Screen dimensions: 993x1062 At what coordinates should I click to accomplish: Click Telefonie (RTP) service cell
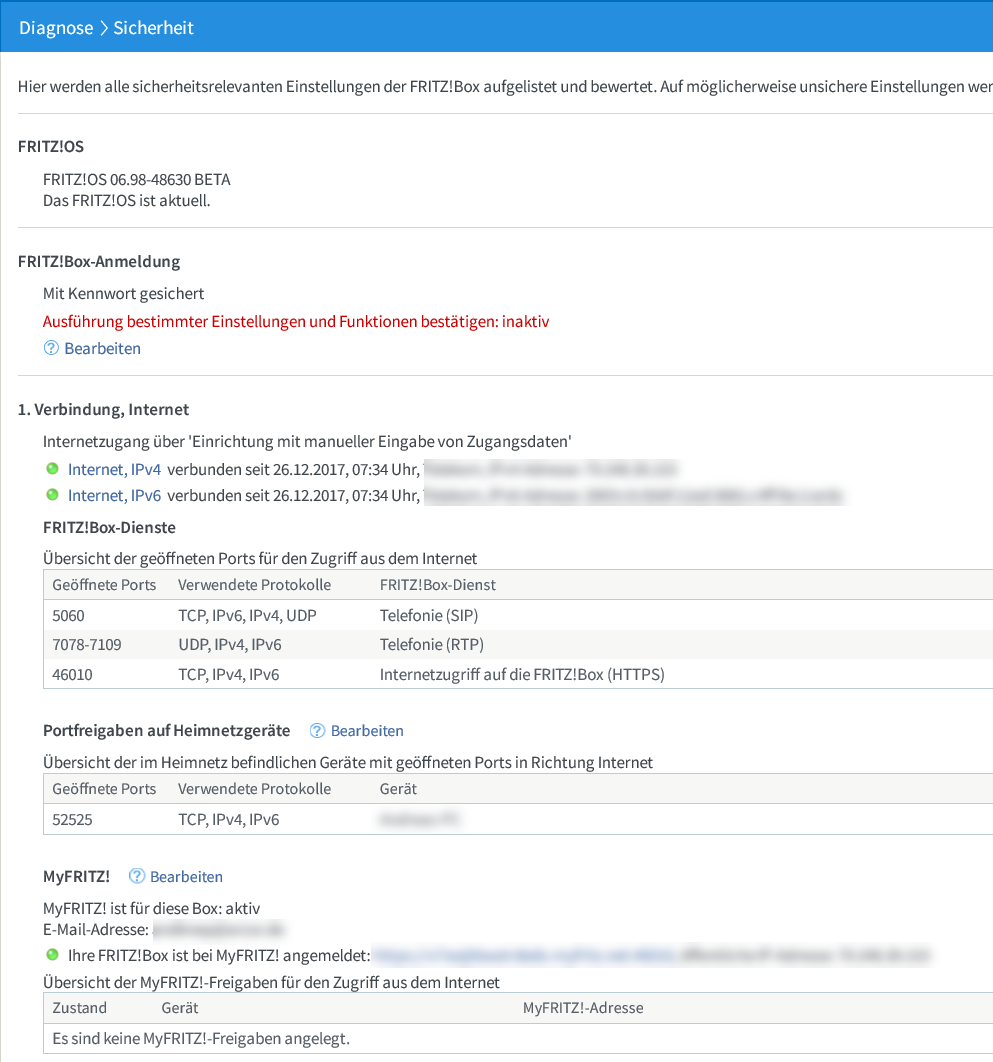[431, 644]
